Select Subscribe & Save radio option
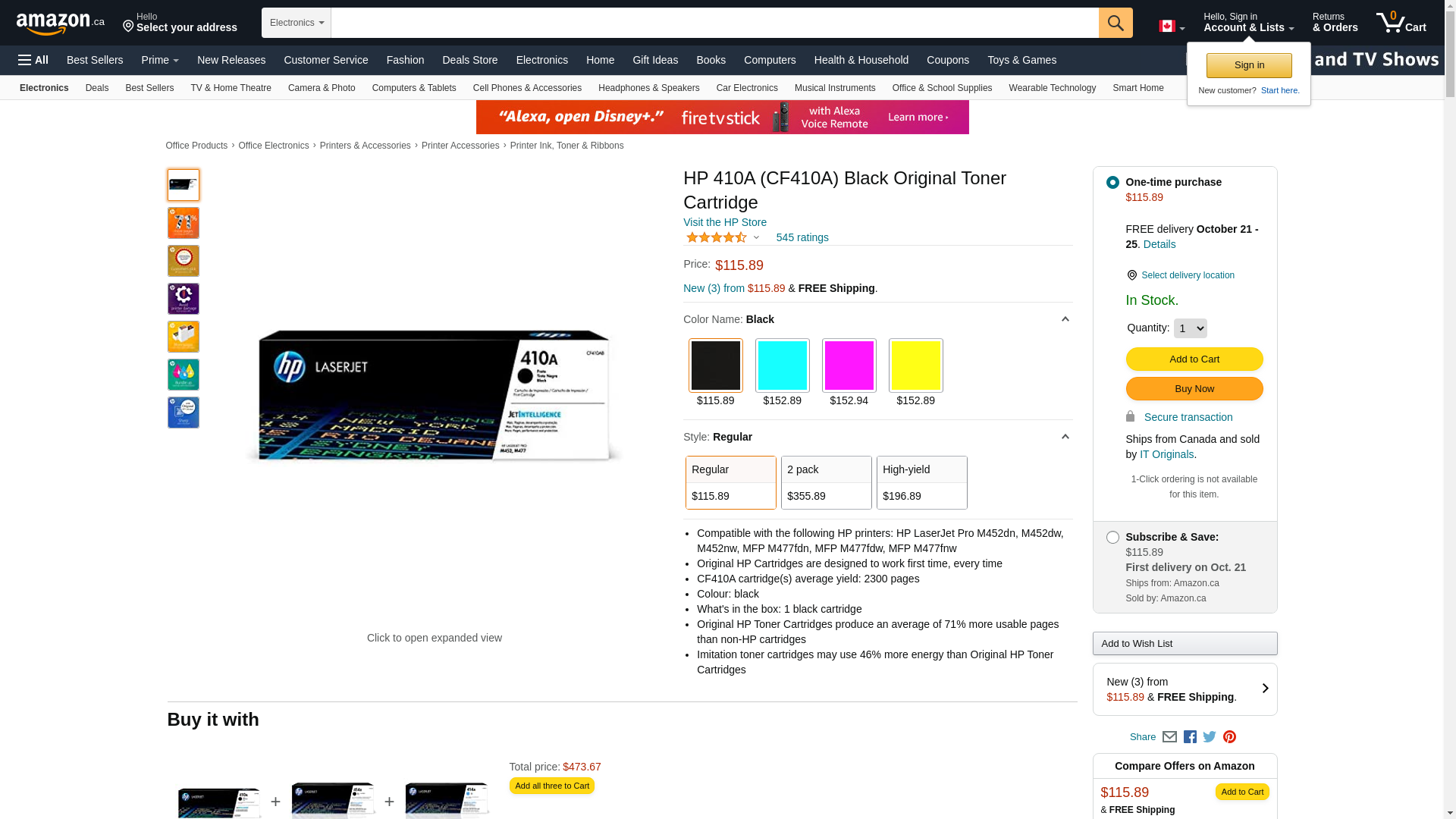Screen dimensions: 1456x819 [1112, 537]
